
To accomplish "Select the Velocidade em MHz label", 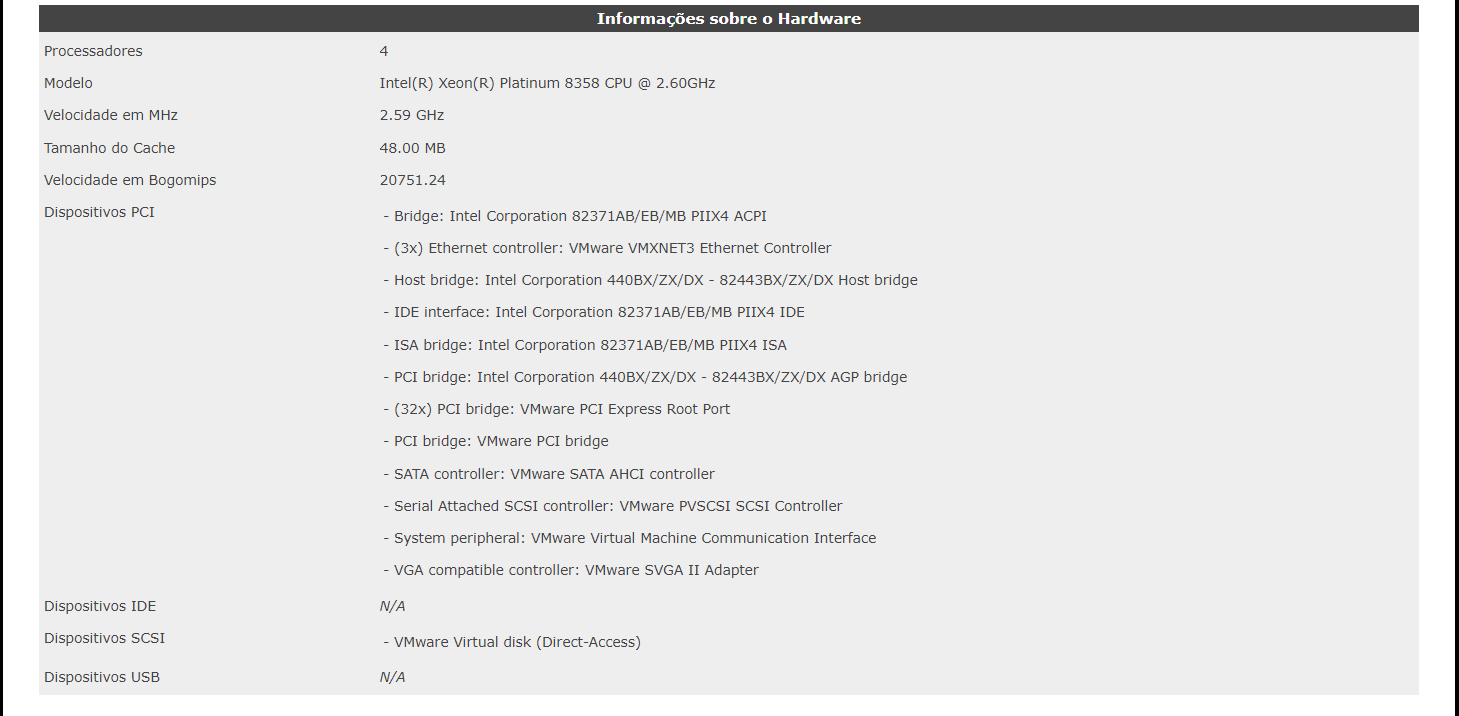I will pos(111,115).
